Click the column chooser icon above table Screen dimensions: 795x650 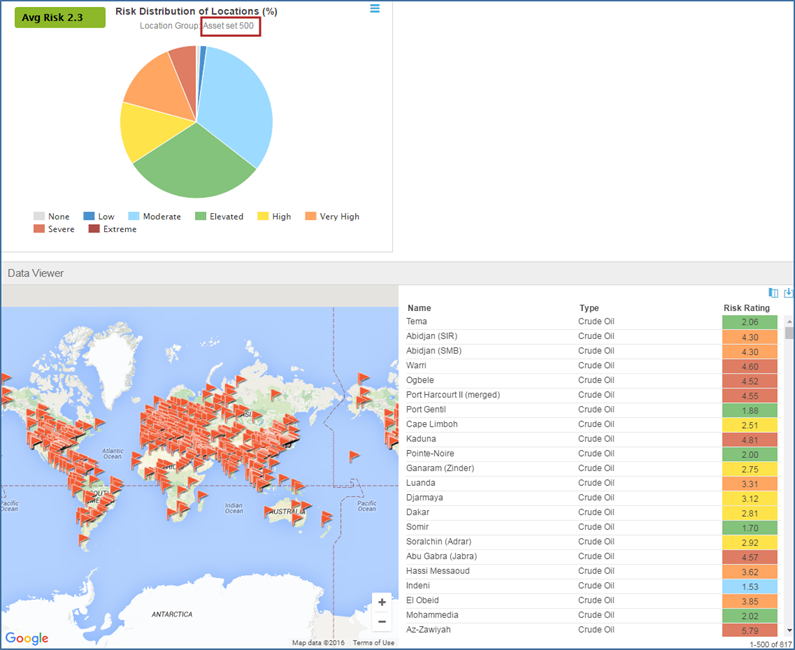(773, 293)
